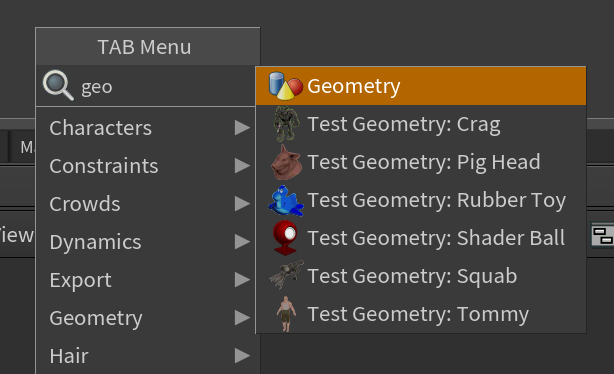Click the network layout icon at right edge
614x374 pixels.
(x=602, y=235)
